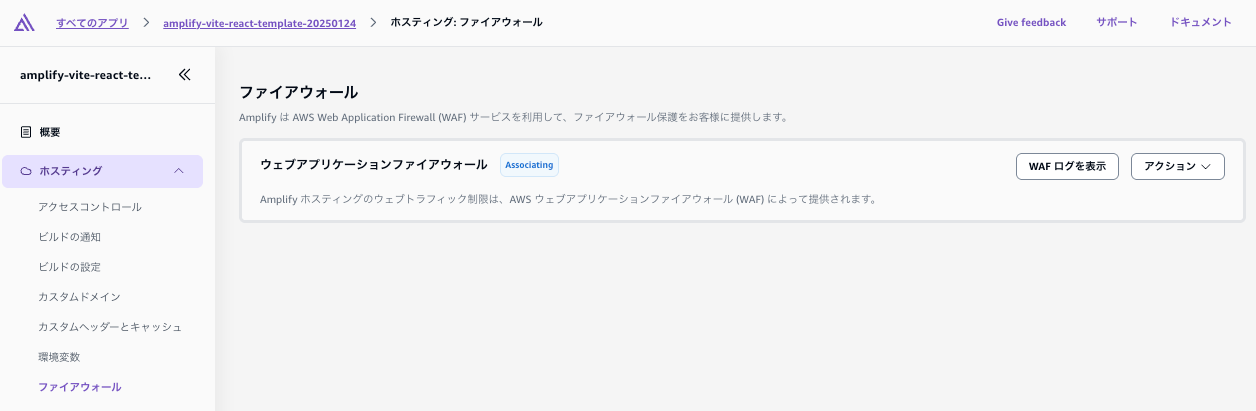Open the アクション dropdown menu
1256x411 pixels.
[1177, 166]
